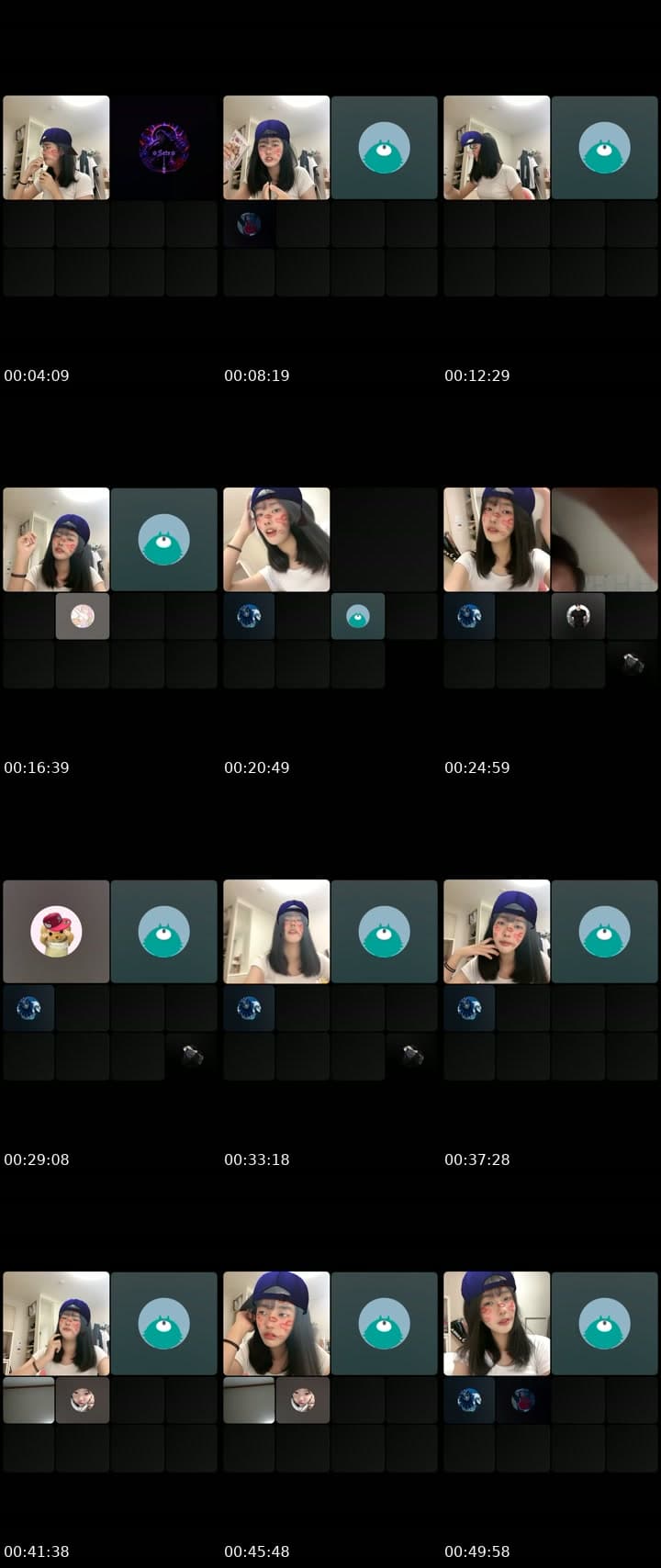Open the webcam tile in the 00:33:18 frame
Screen dimensions: 661x1568
tap(276, 932)
